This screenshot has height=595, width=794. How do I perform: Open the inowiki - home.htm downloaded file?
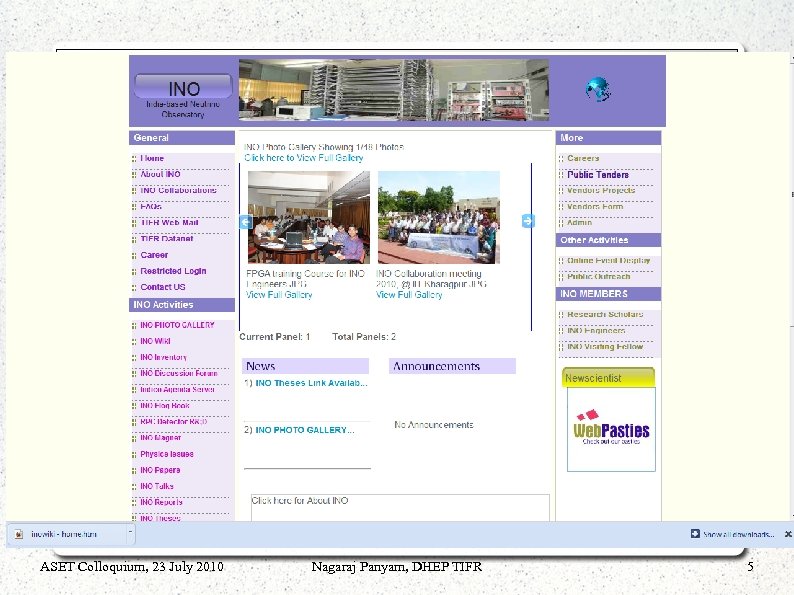(63, 534)
